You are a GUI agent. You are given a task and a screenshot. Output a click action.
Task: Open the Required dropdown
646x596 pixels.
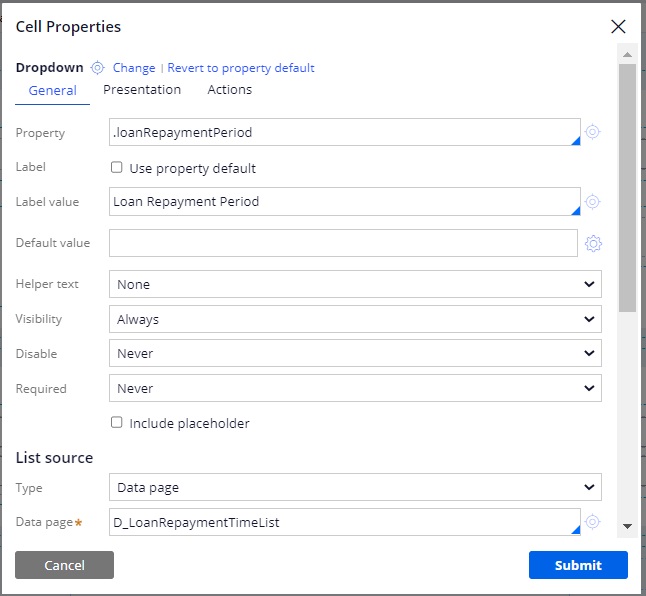(354, 388)
